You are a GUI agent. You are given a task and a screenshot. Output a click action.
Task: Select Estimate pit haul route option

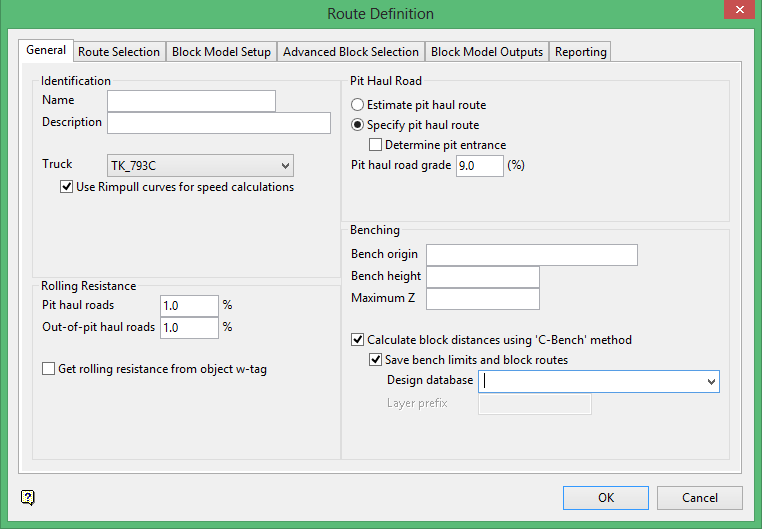[x=358, y=105]
